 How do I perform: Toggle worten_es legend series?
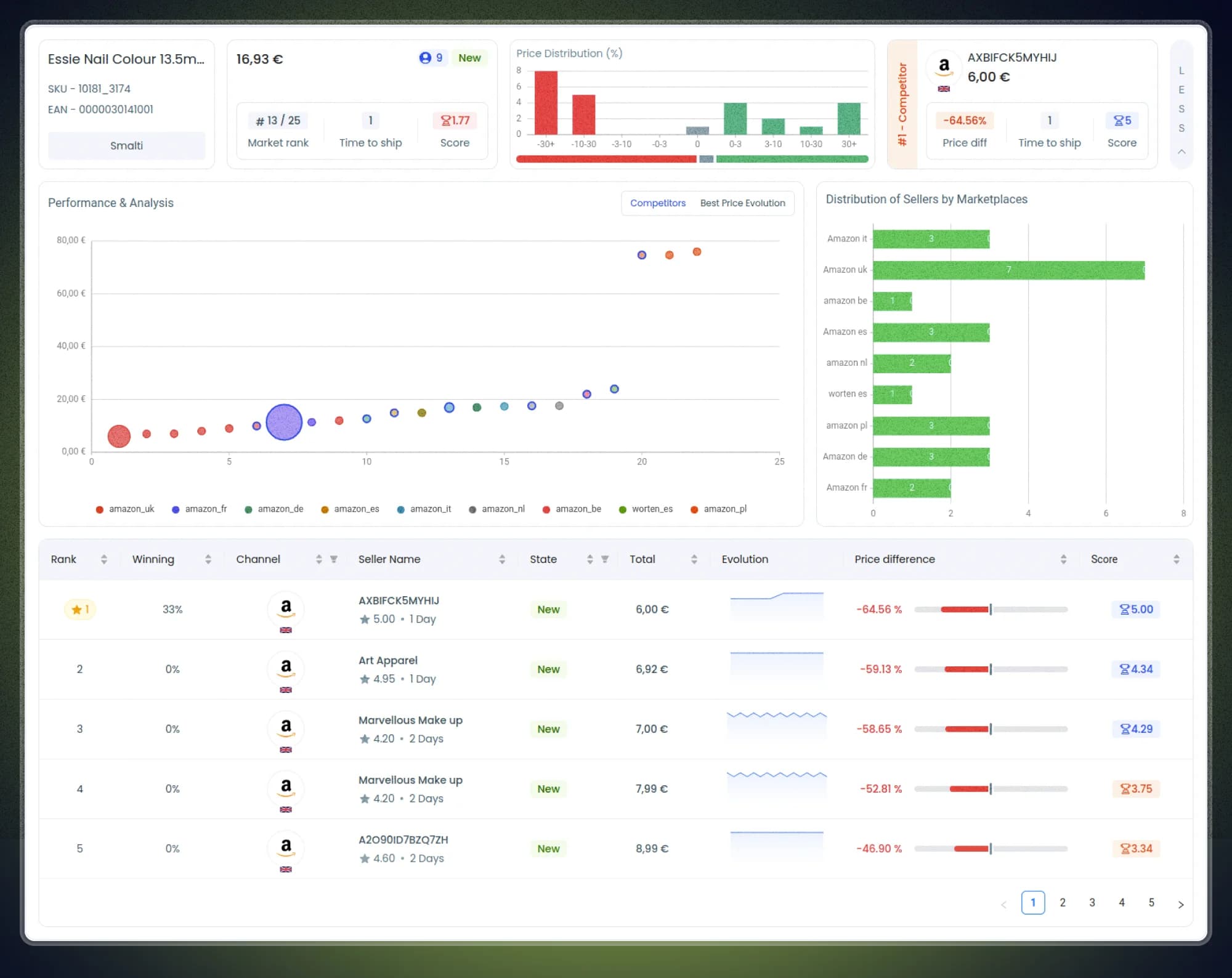coord(646,509)
